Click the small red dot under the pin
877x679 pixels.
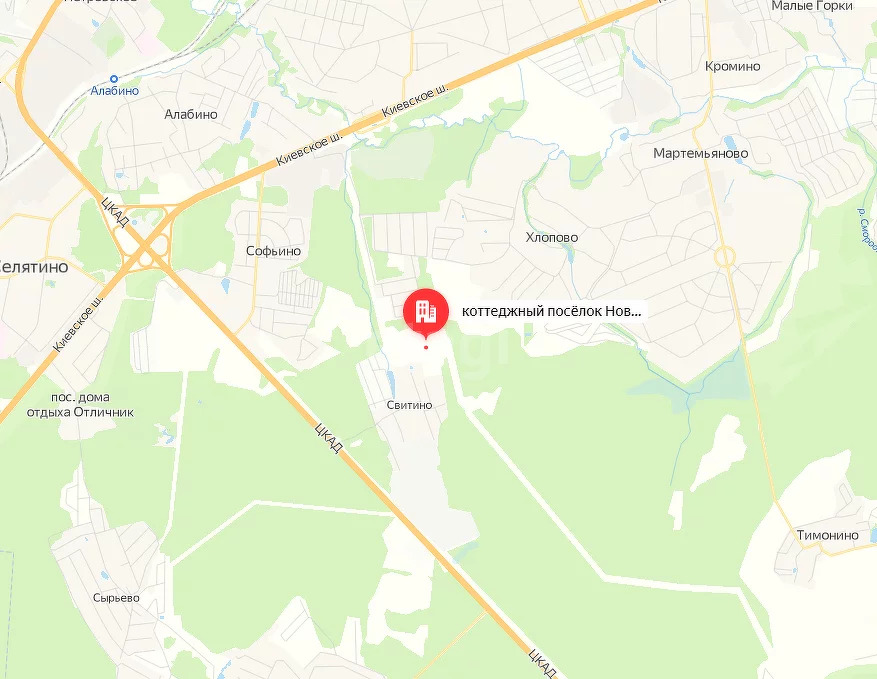click(426, 347)
